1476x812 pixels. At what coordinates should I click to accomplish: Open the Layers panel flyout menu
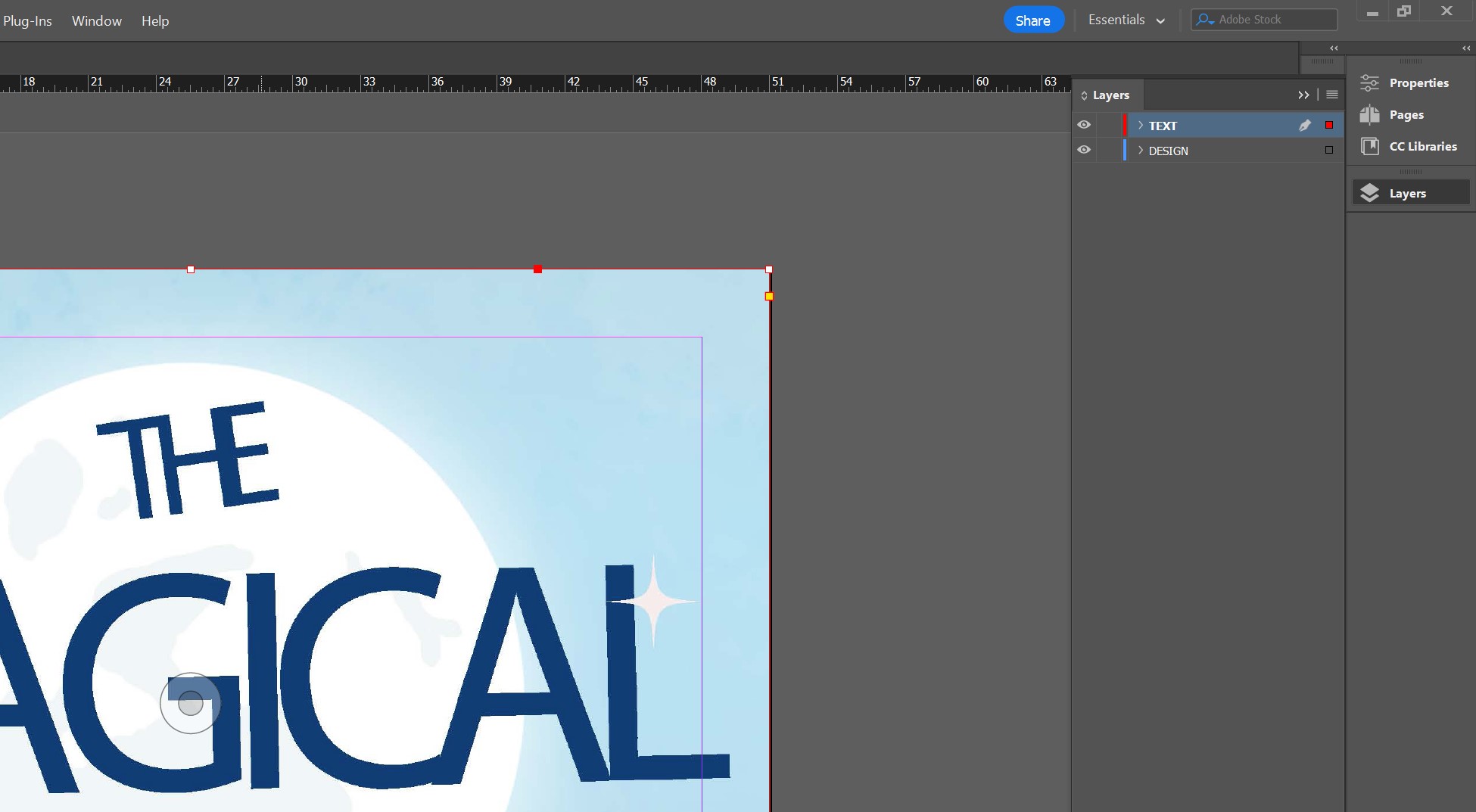[x=1331, y=95]
